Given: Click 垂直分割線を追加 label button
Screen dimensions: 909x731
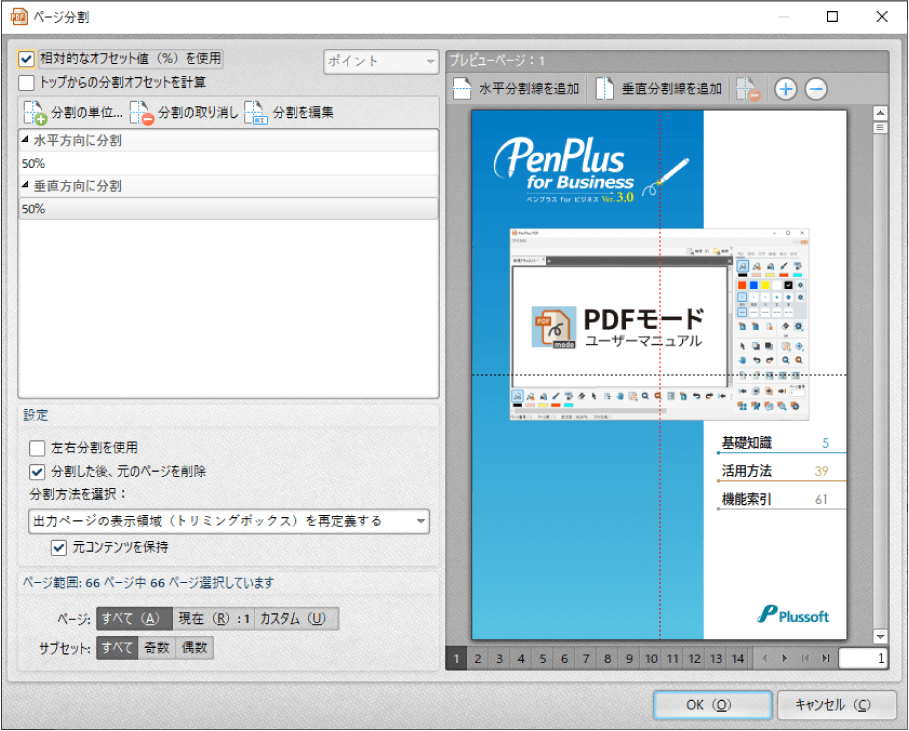Looking at the screenshot, I should 672,89.
